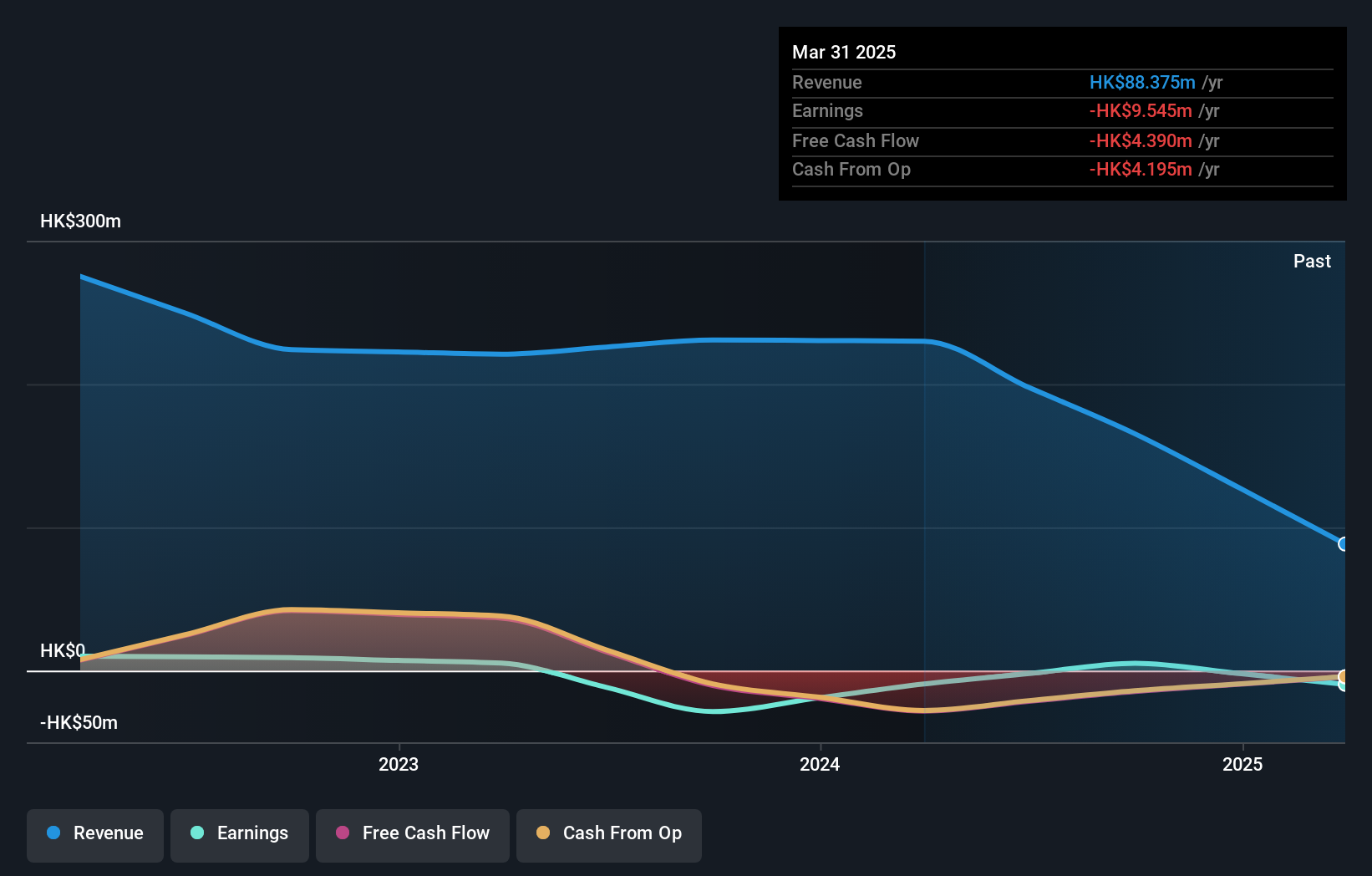The height and width of the screenshot is (876, 1372).
Task: Toggle the Earnings series legend button
Action: pyautogui.click(x=240, y=835)
